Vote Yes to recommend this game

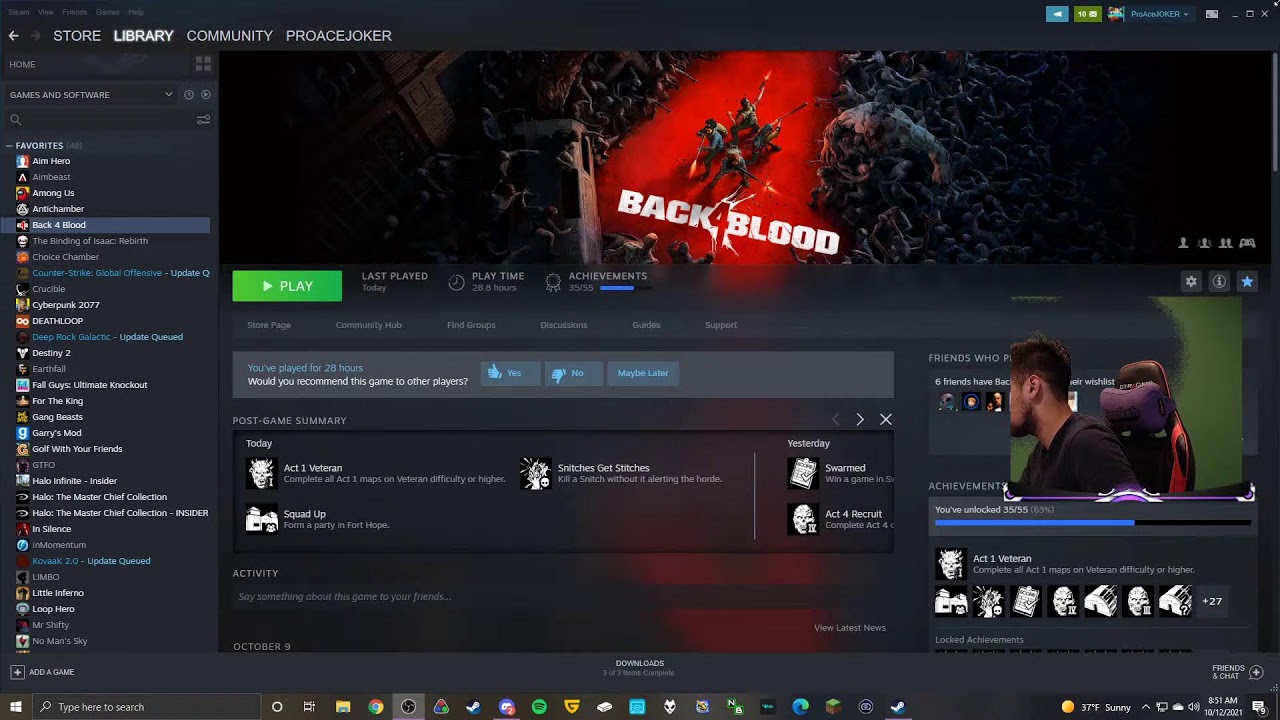click(x=510, y=373)
